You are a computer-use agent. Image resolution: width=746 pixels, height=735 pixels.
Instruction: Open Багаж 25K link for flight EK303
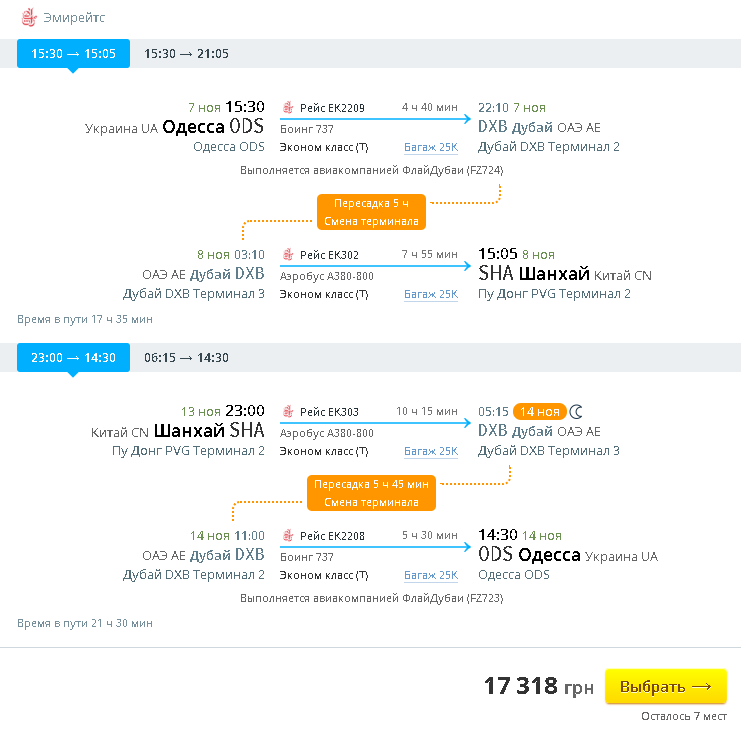(x=431, y=451)
